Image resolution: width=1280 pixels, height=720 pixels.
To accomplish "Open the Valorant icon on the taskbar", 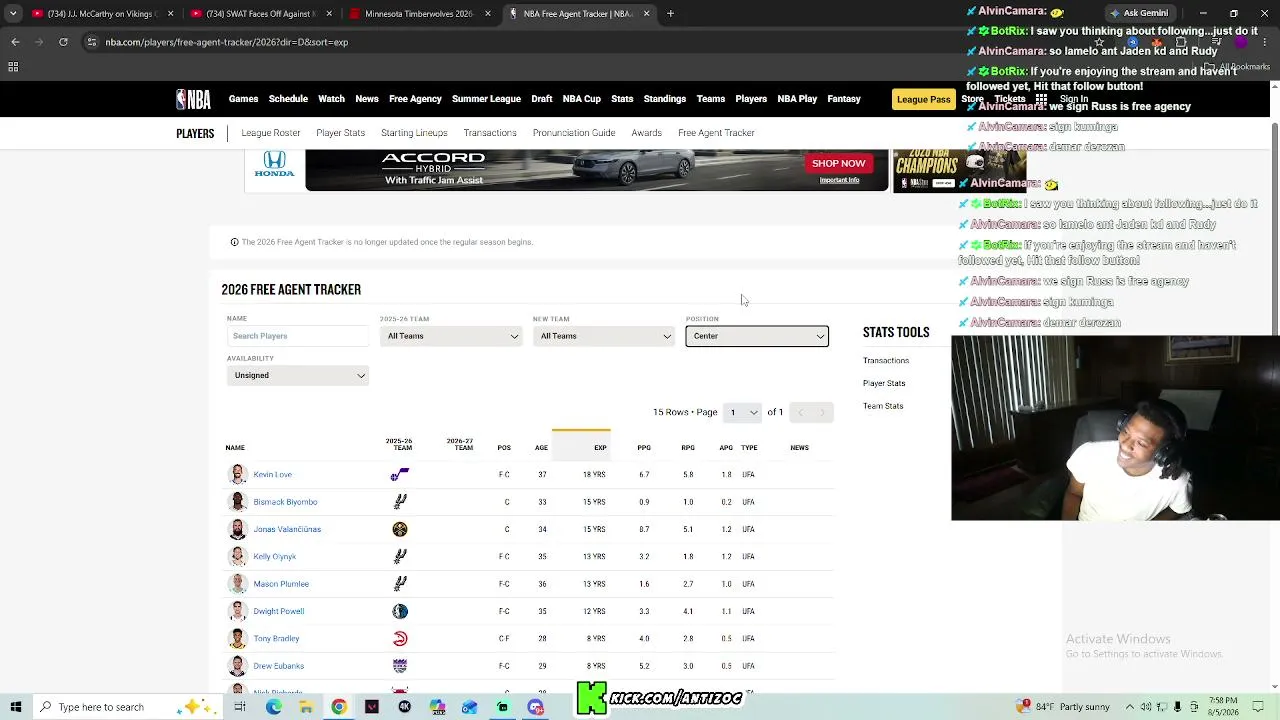I will 372,707.
